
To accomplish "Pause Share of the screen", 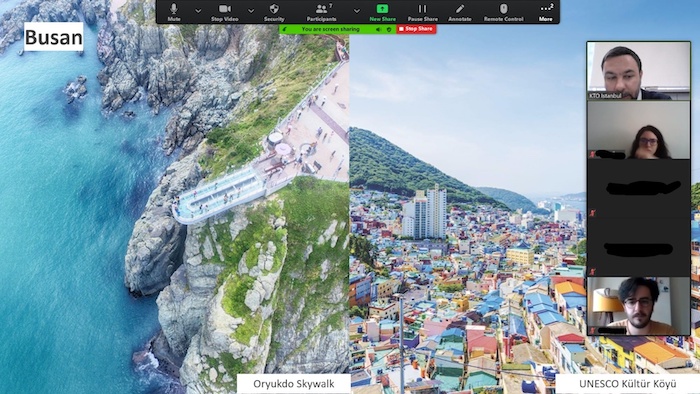I will click(x=422, y=12).
